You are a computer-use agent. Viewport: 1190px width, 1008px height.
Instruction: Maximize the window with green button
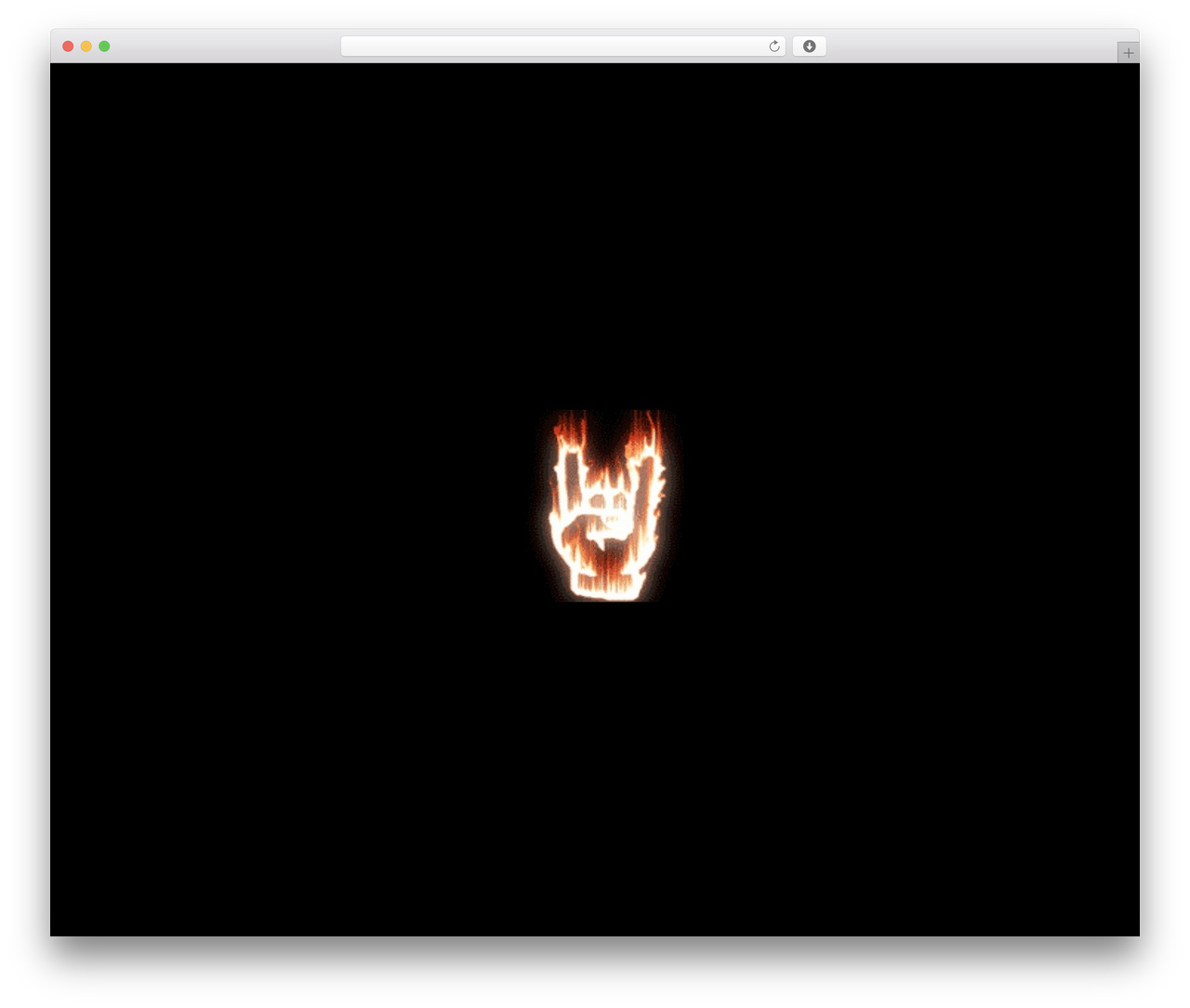pyautogui.click(x=104, y=46)
